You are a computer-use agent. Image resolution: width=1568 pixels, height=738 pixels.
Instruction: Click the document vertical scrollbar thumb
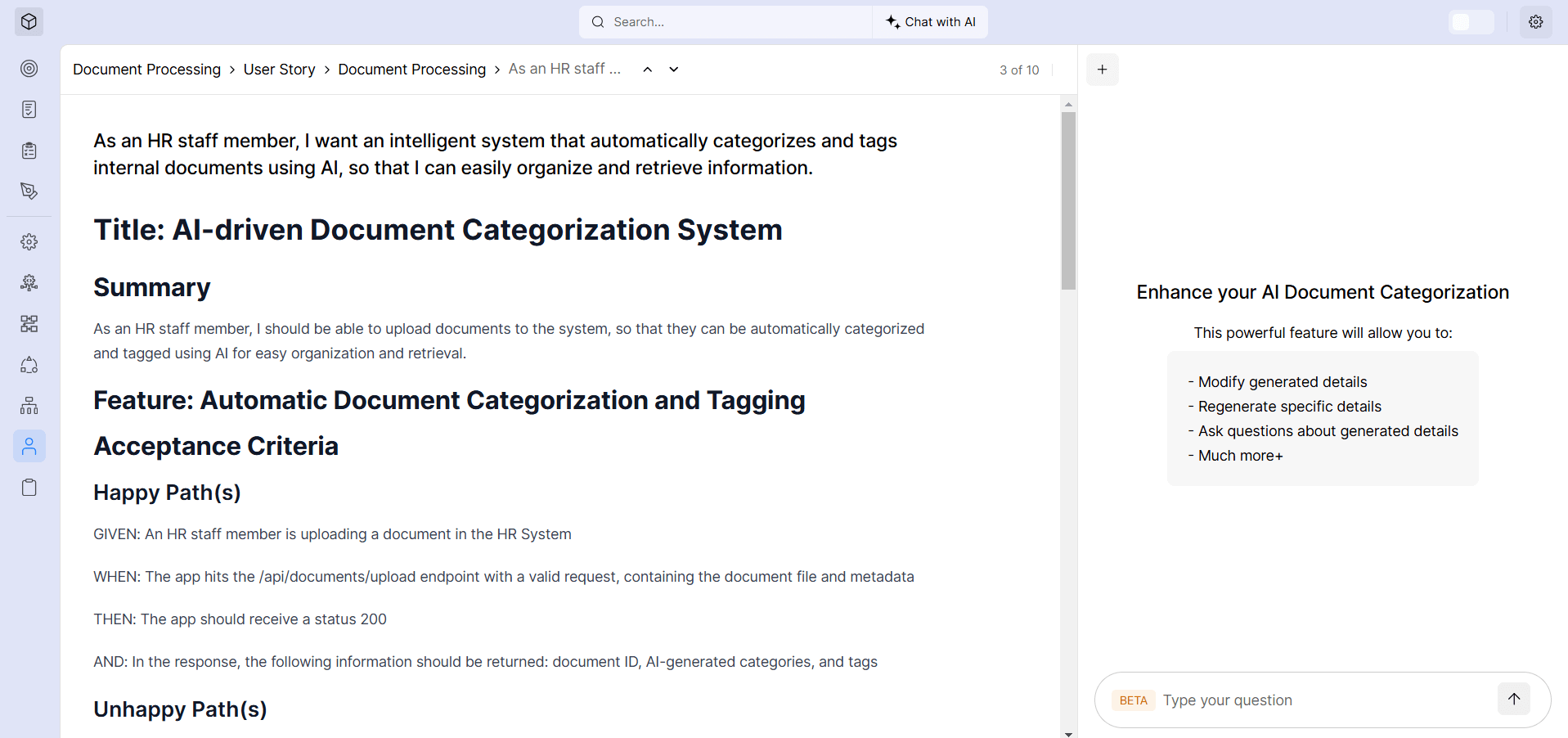1068,201
